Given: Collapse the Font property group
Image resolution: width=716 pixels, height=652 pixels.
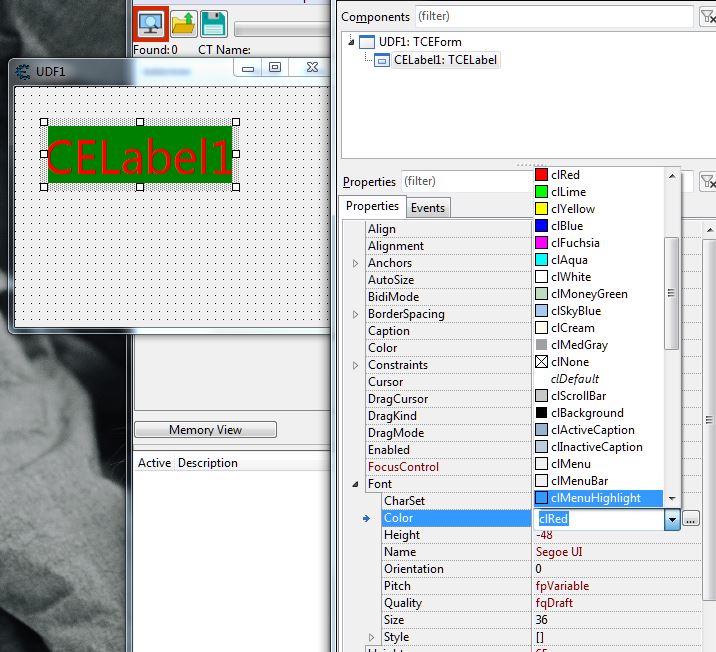Looking at the screenshot, I should tap(356, 484).
